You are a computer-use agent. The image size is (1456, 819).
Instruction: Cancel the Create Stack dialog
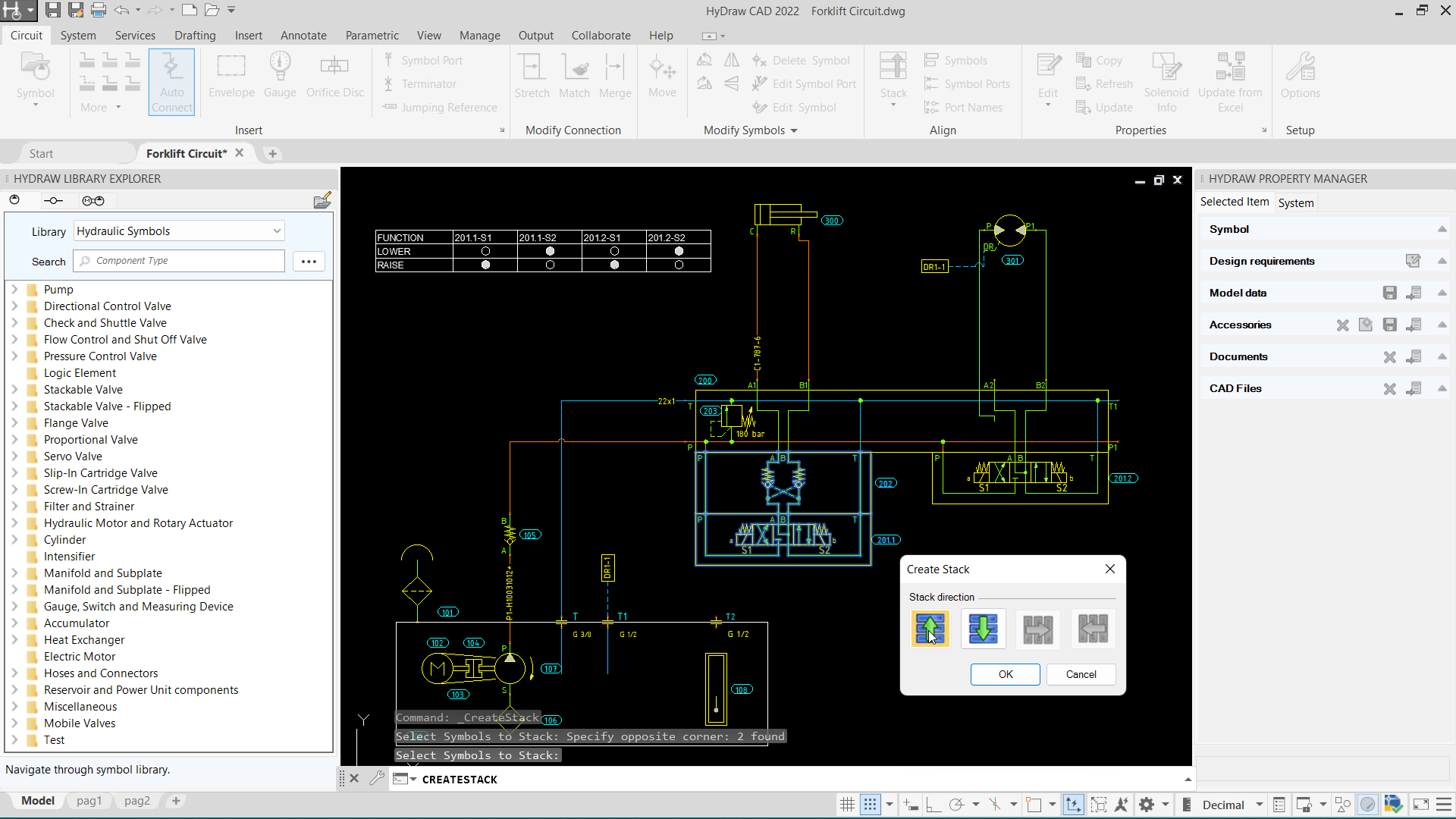pos(1081,674)
